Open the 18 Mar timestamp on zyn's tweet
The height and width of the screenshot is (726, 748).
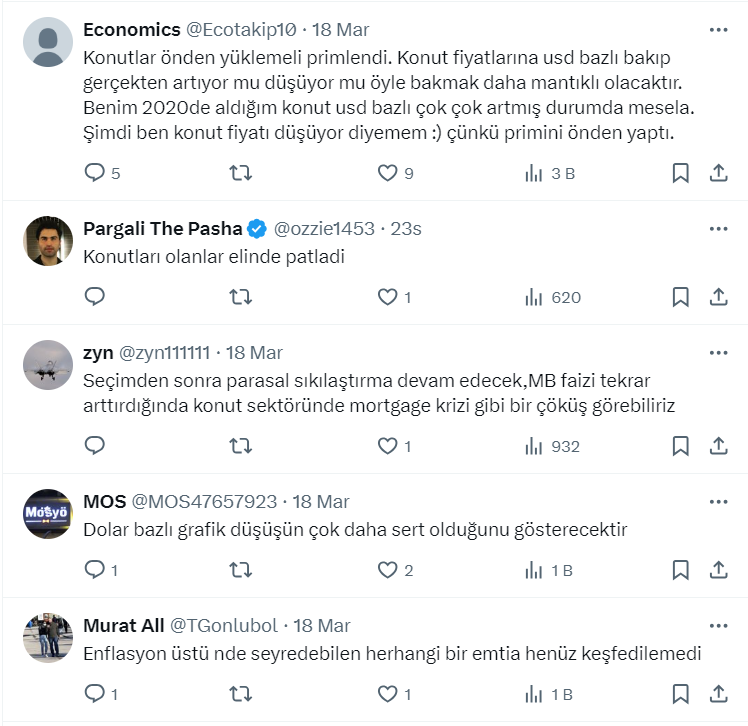click(254, 353)
